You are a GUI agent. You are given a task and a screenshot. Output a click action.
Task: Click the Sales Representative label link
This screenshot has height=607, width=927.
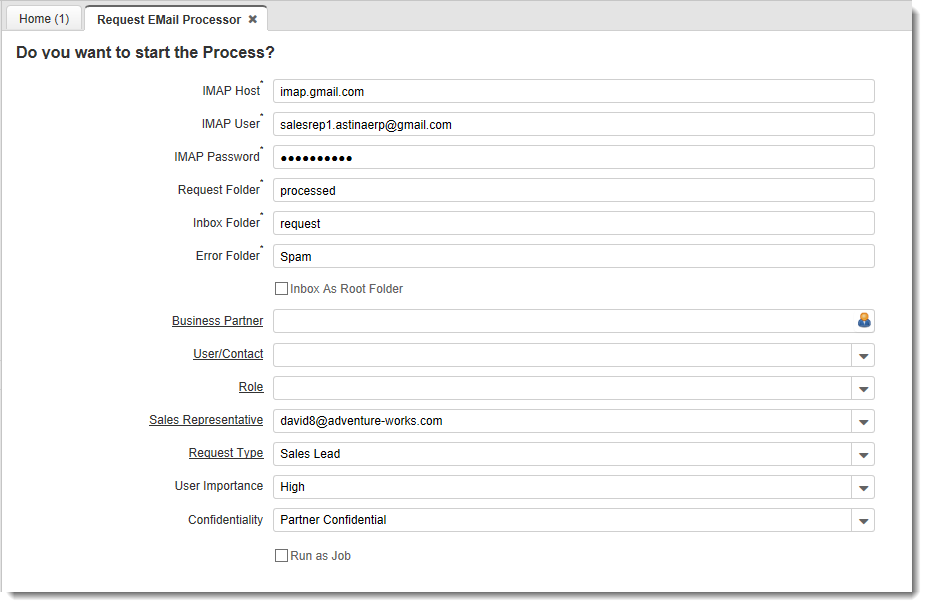coord(206,420)
